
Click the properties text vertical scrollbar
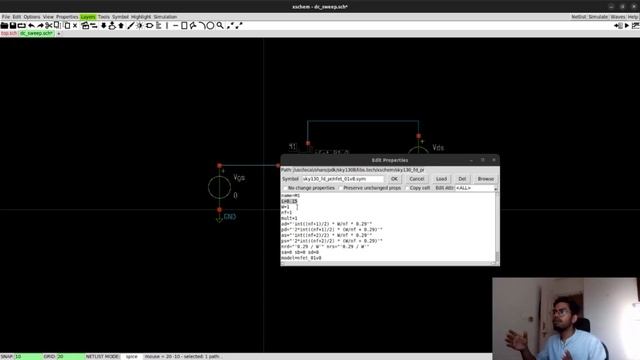pyautogui.click(x=497, y=227)
